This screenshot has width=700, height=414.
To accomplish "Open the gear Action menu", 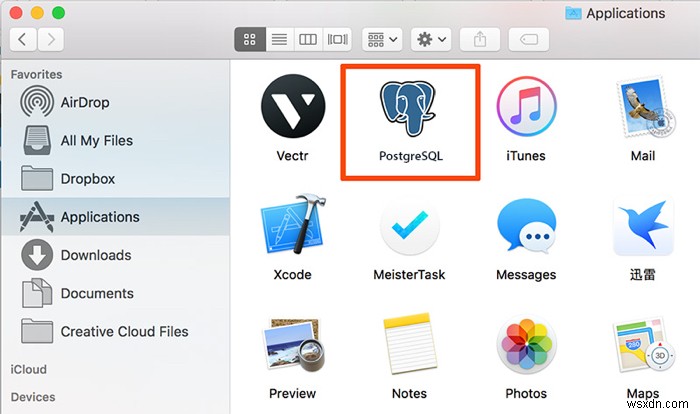I will click(x=431, y=39).
